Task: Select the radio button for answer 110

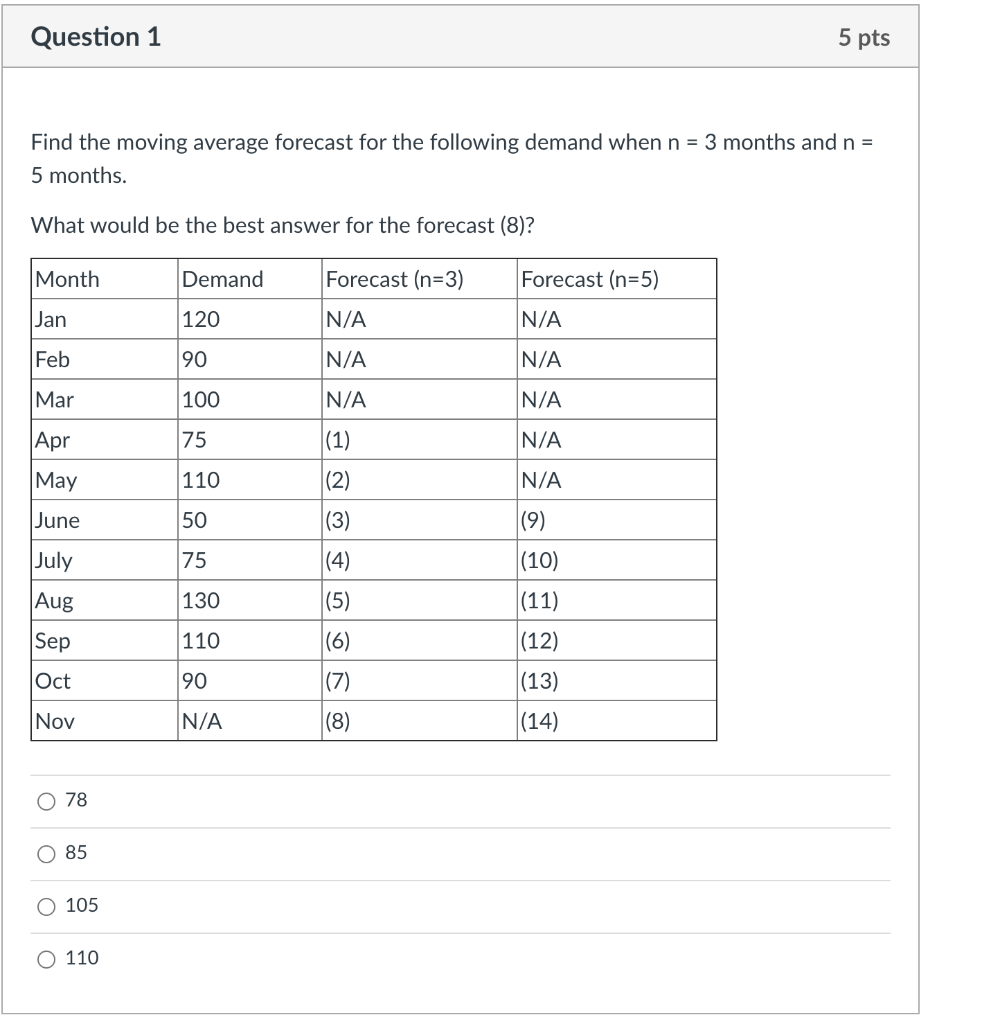Action: [x=46, y=958]
